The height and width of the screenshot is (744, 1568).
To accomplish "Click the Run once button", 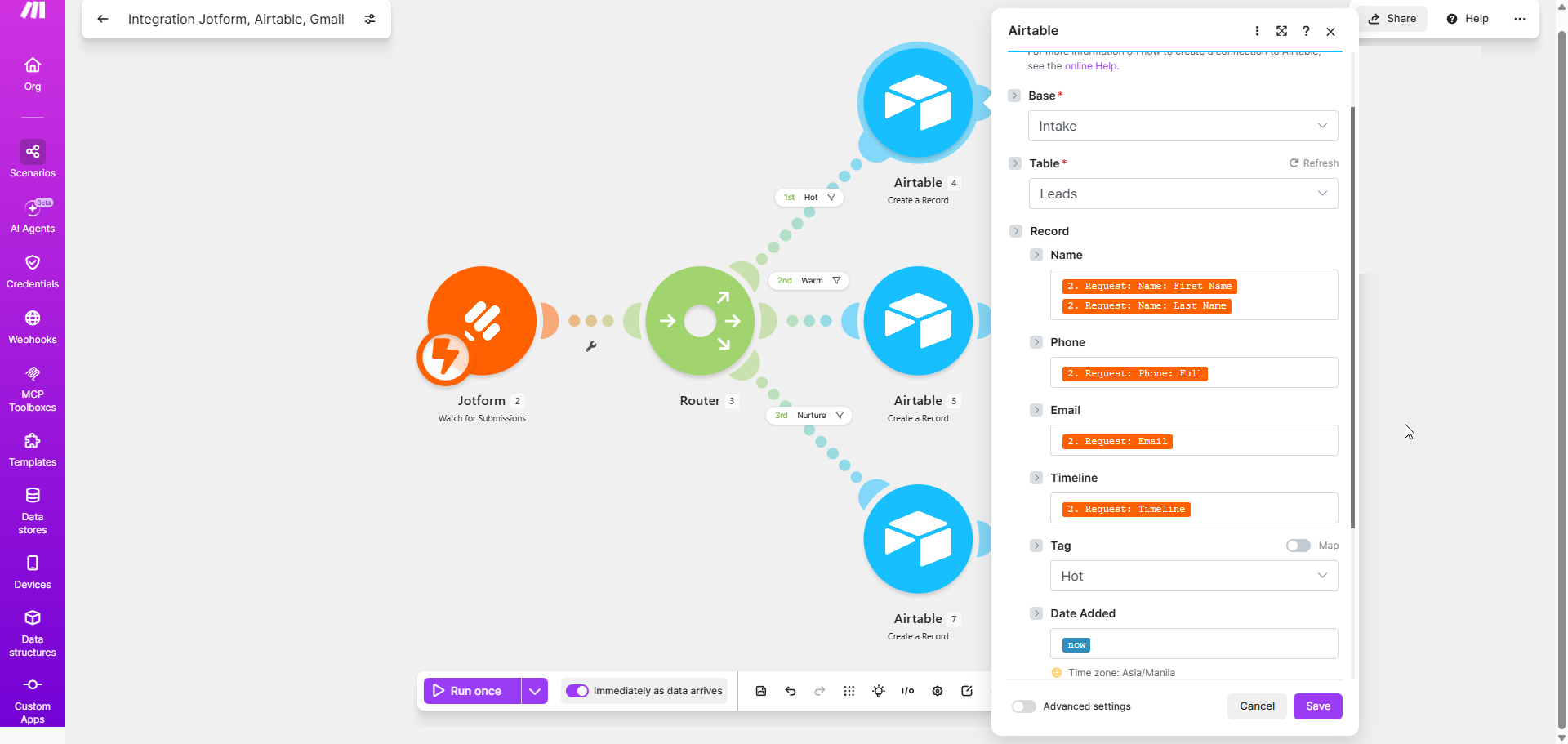I will 473,691.
